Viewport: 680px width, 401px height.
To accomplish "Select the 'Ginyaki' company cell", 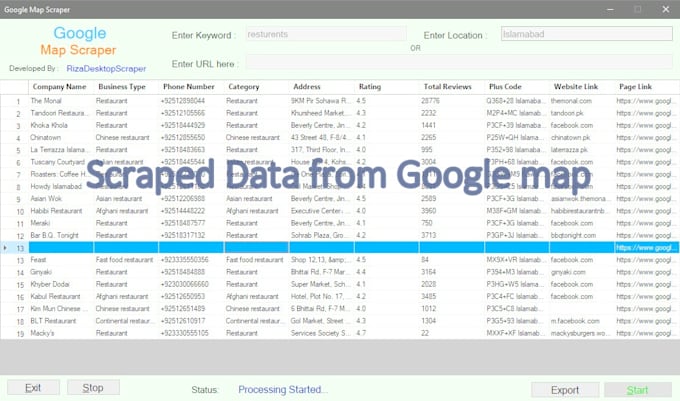I will pyautogui.click(x=61, y=272).
